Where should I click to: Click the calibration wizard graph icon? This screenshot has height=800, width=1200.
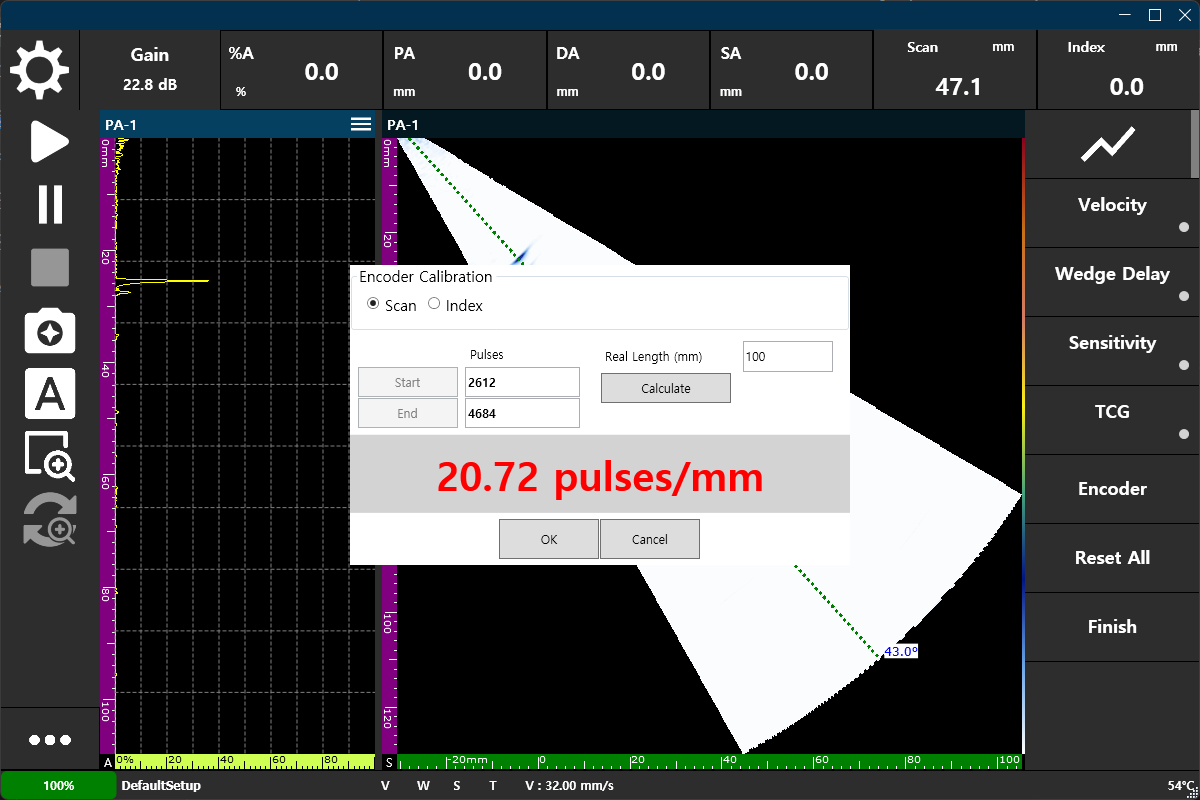(1108, 145)
